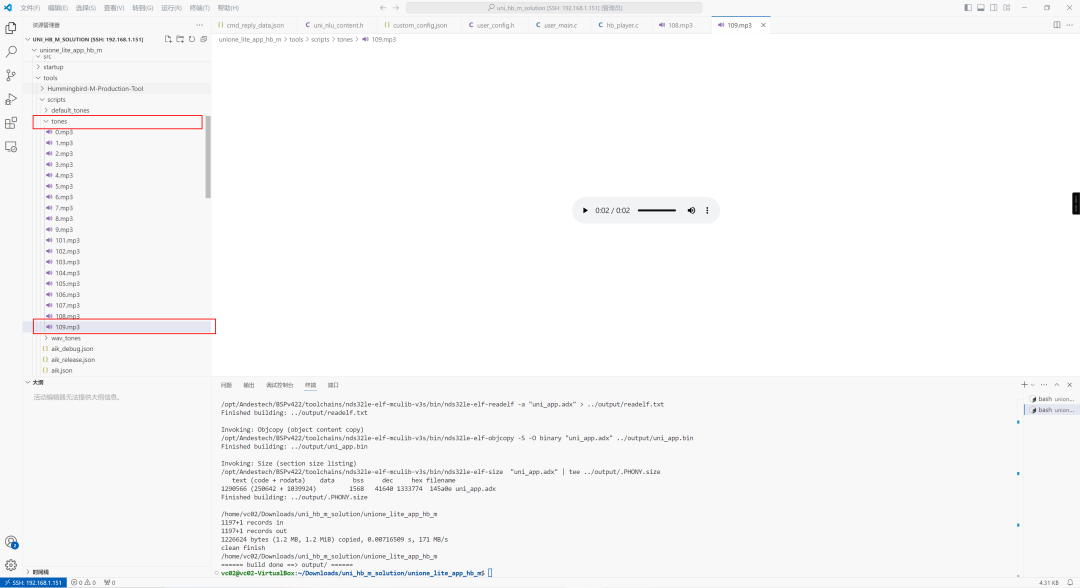Click the New Folder icon in the explorer header
Screen dimensions: 1080x588
(180, 39)
